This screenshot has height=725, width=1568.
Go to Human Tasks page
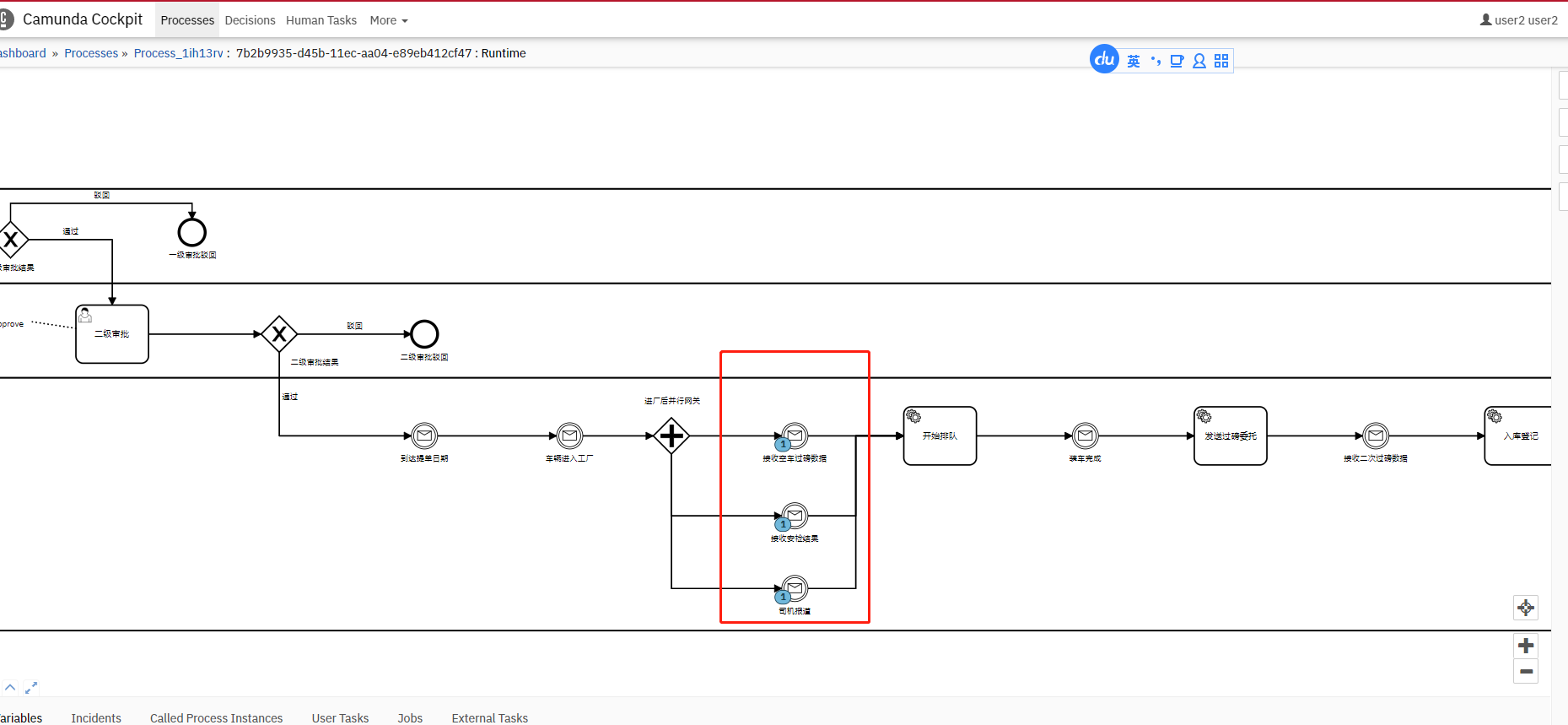[321, 20]
